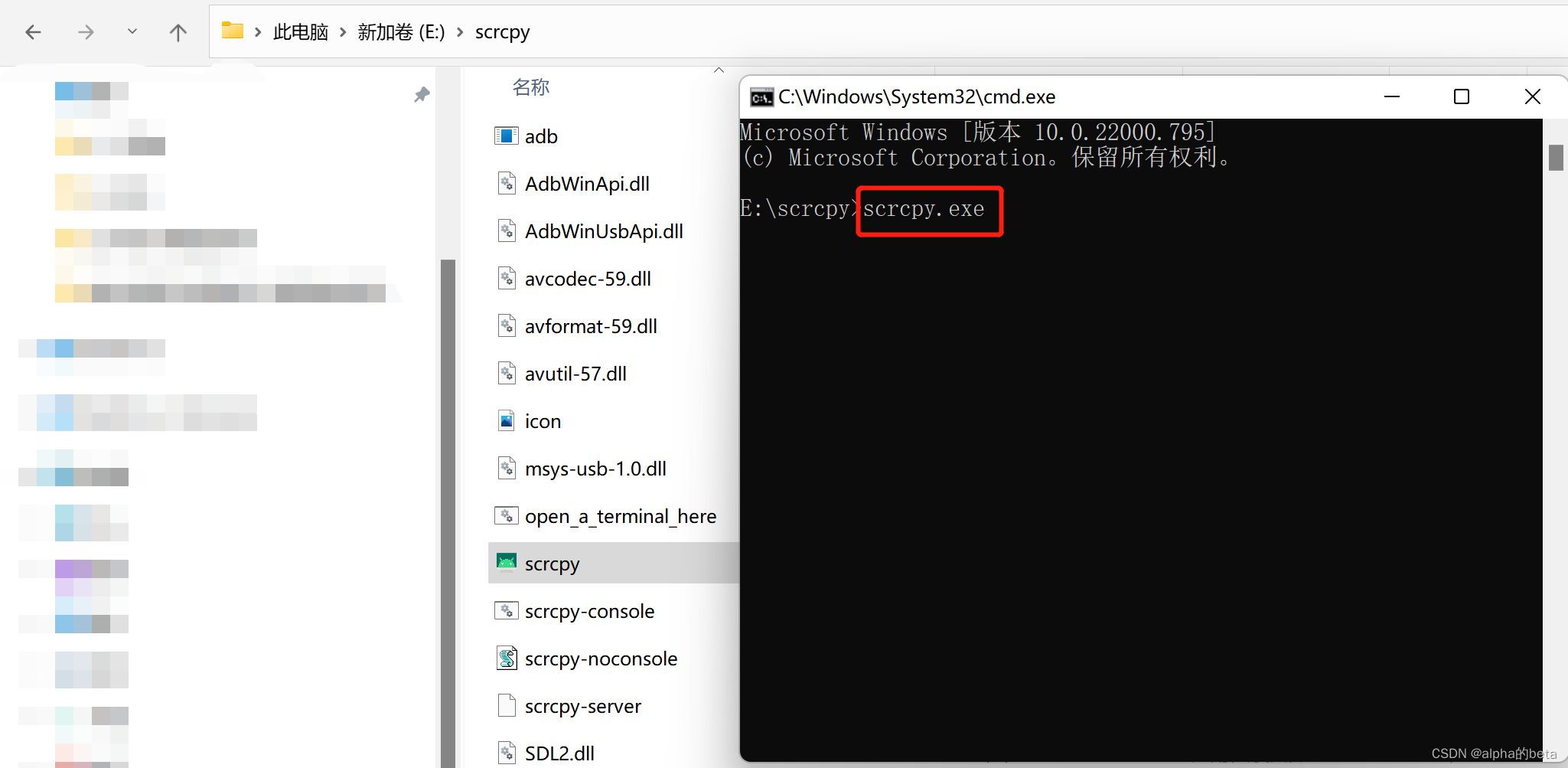Navigate to 此电脑 in the breadcrumb

pos(301,32)
